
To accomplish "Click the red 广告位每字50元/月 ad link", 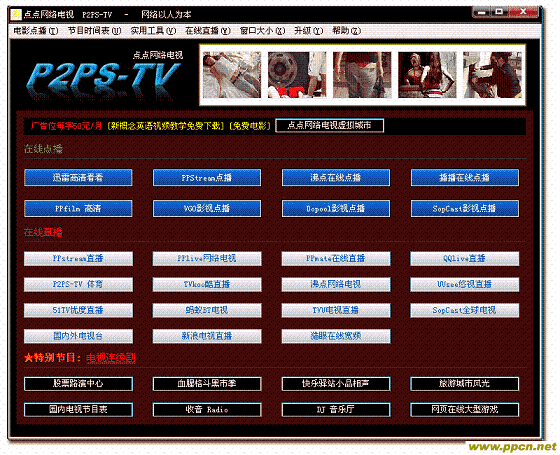I will click(x=66, y=126).
